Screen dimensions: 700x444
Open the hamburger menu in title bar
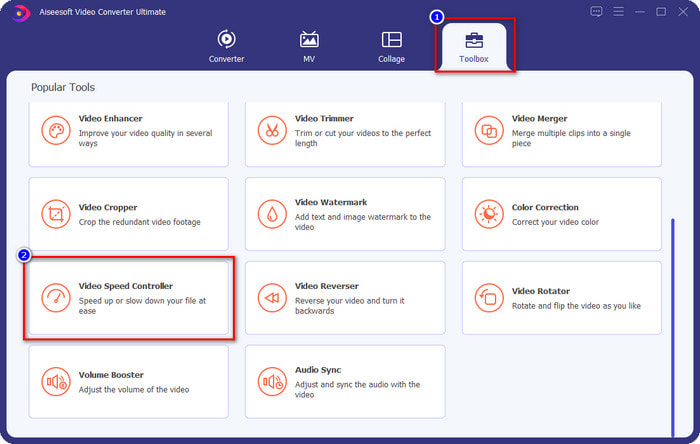pyautogui.click(x=619, y=12)
